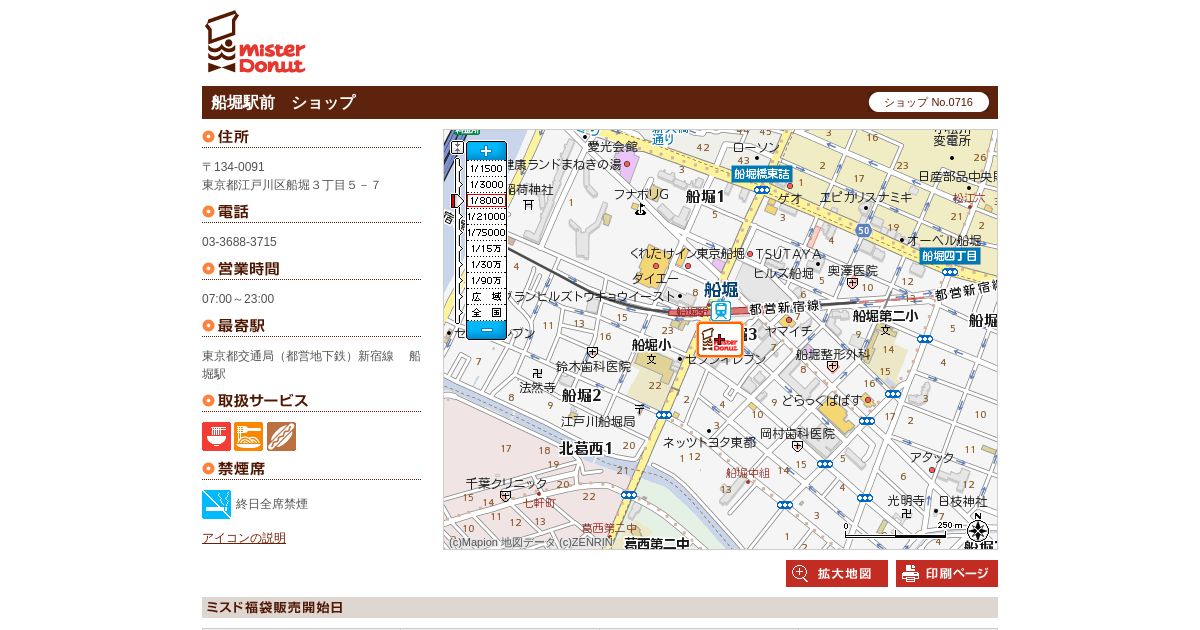The height and width of the screenshot is (630, 1200).
Task: Click the 終日全席禁煙 text
Action: (272, 504)
